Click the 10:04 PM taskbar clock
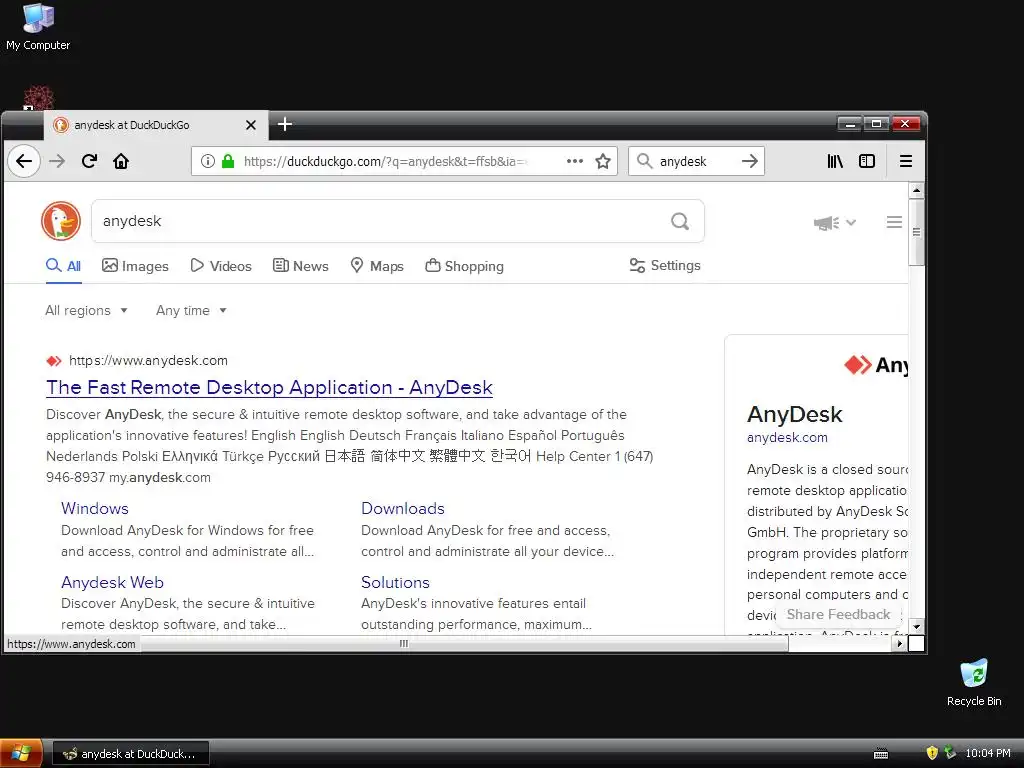The height and width of the screenshot is (768, 1024). point(987,753)
